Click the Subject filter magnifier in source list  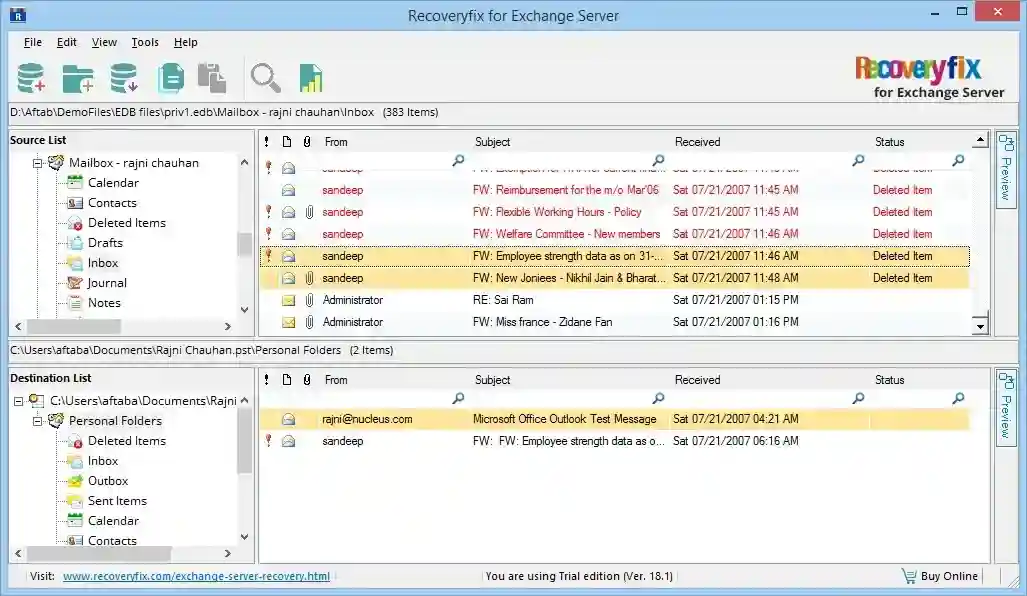point(658,160)
